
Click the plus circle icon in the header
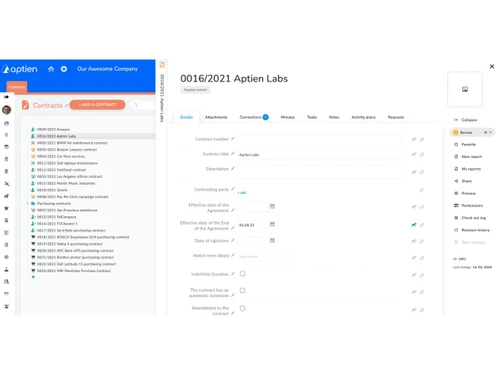64,69
